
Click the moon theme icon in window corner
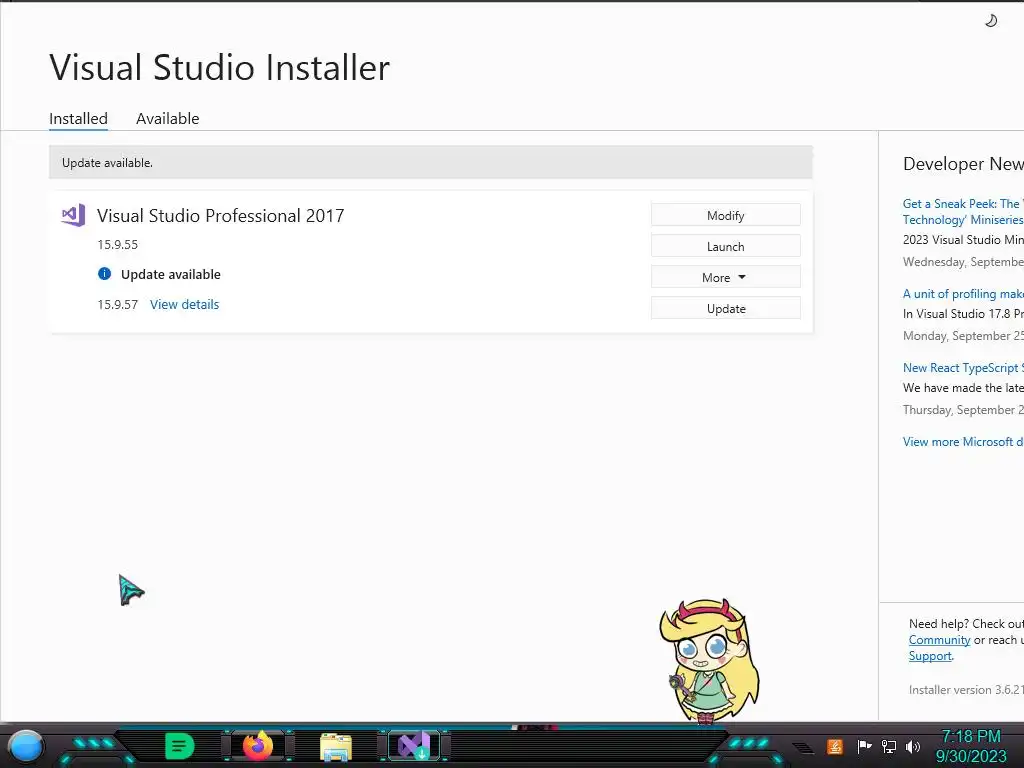(x=991, y=21)
